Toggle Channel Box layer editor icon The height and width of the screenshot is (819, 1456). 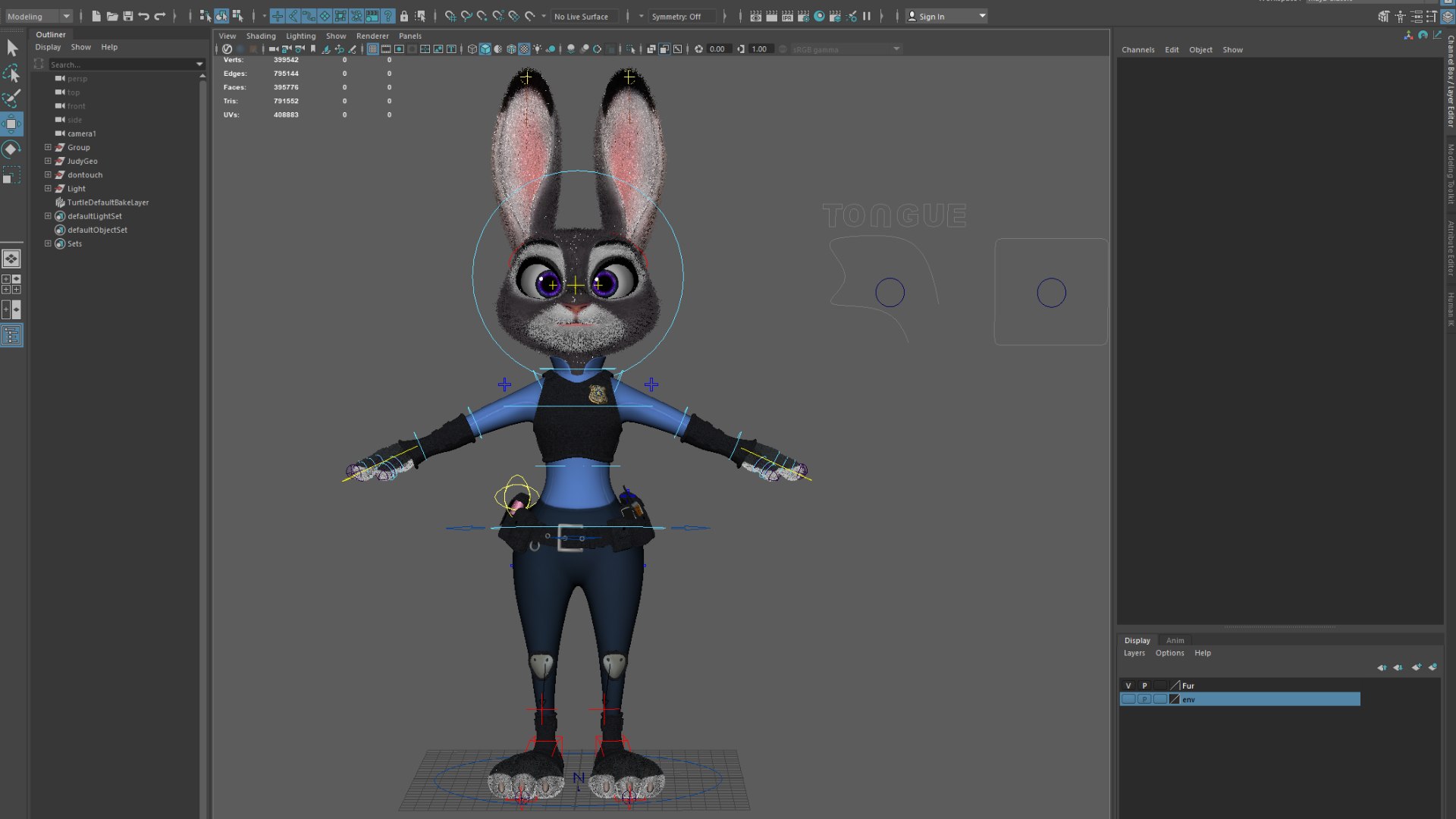tap(1448, 16)
